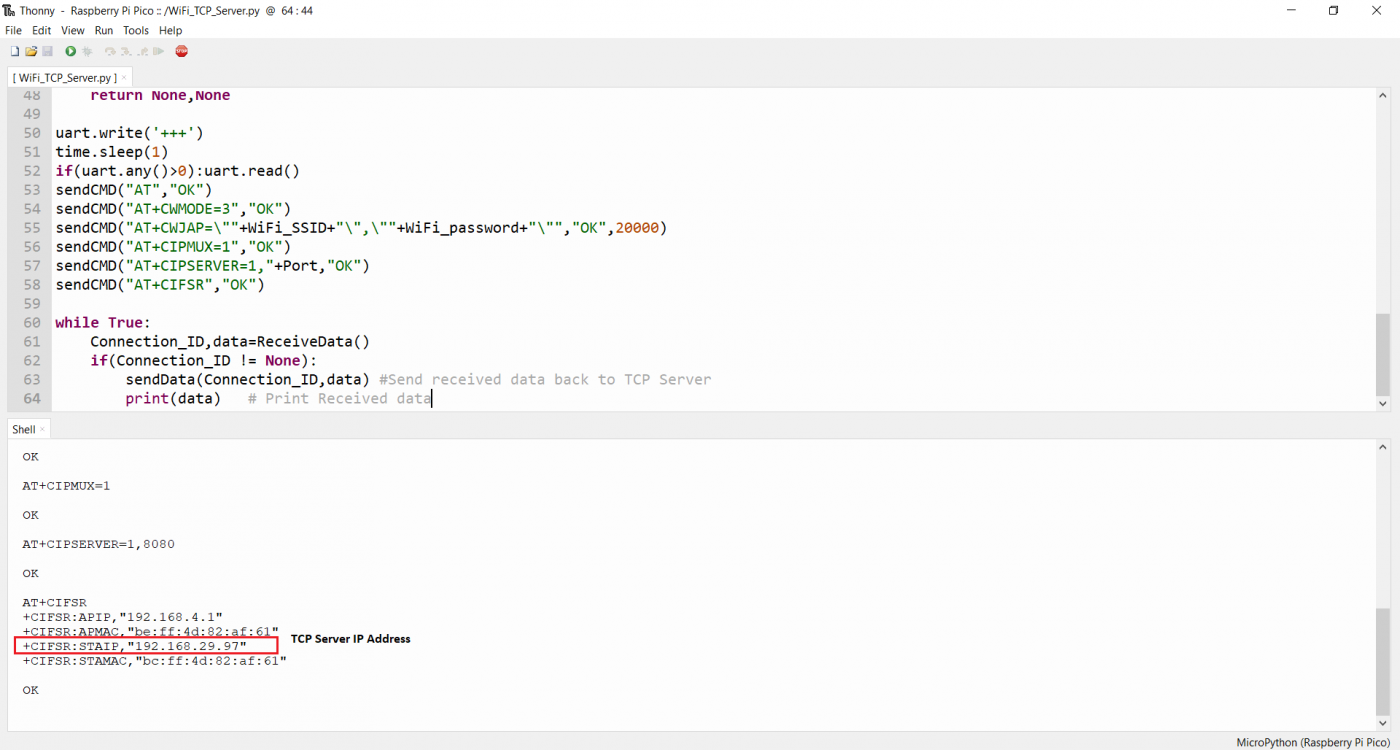Click the debug bug icon
1400x750 pixels.
(x=88, y=51)
